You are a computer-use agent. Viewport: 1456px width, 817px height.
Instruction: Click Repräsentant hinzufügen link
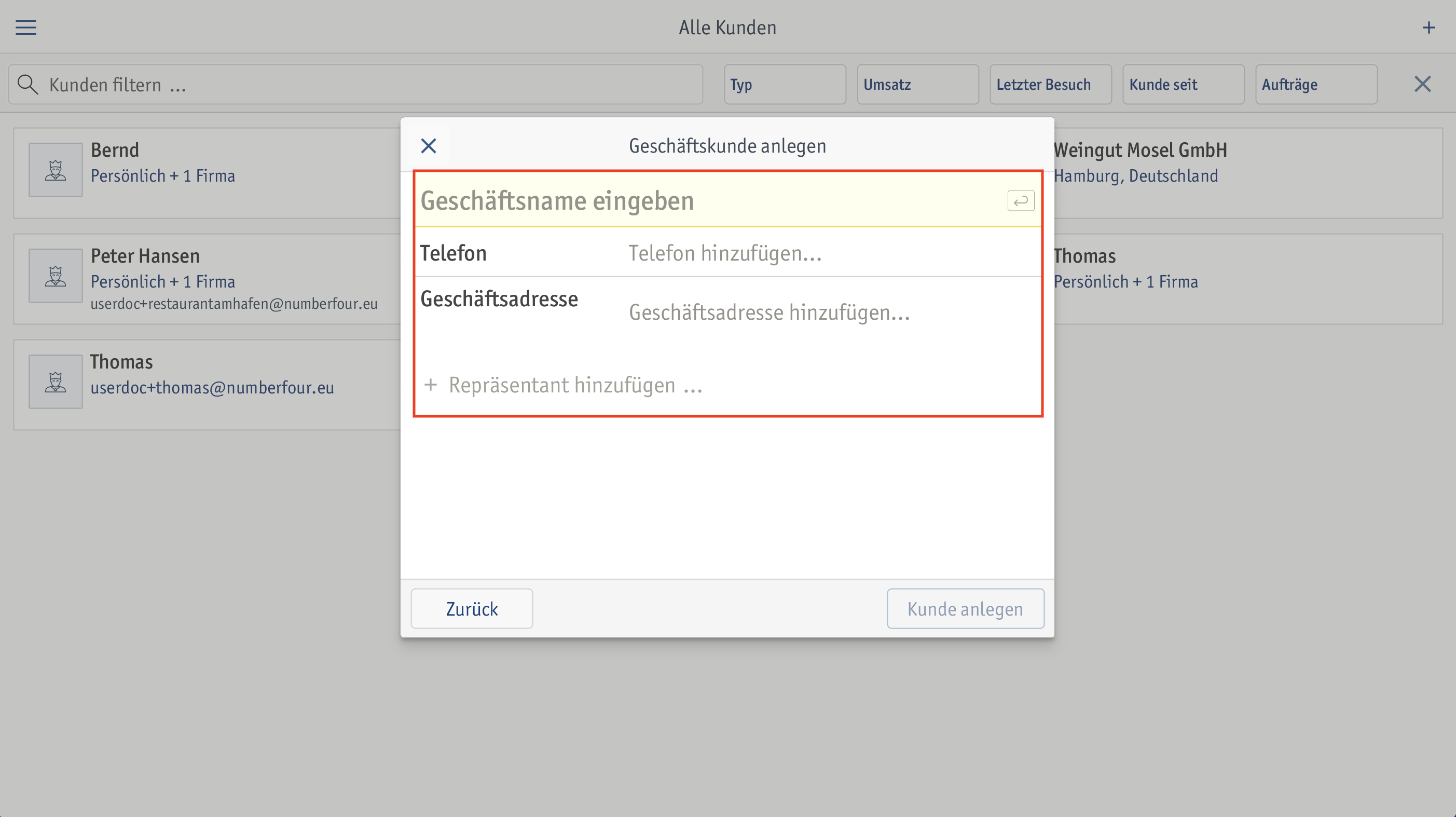point(575,385)
